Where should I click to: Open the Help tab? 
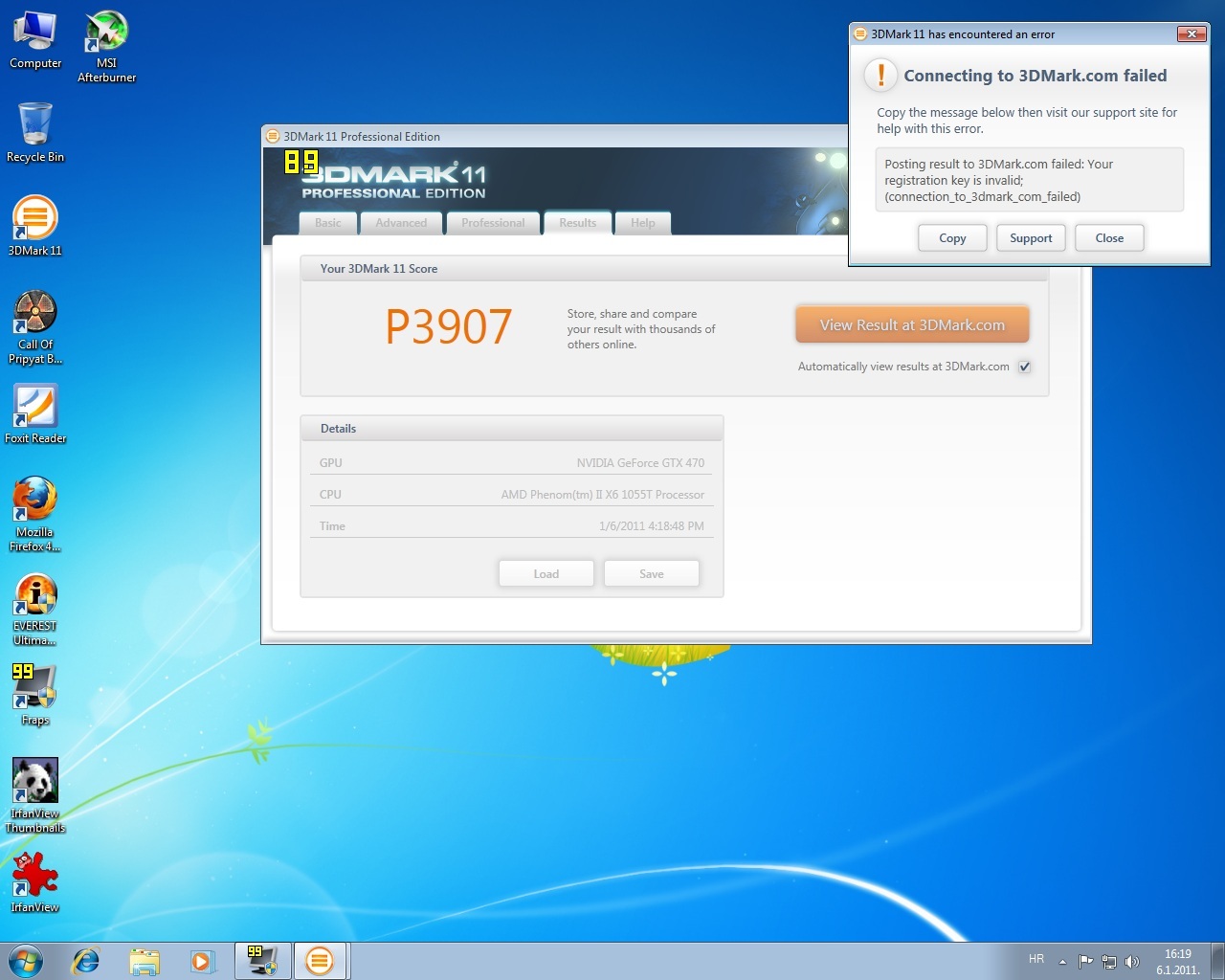643,223
